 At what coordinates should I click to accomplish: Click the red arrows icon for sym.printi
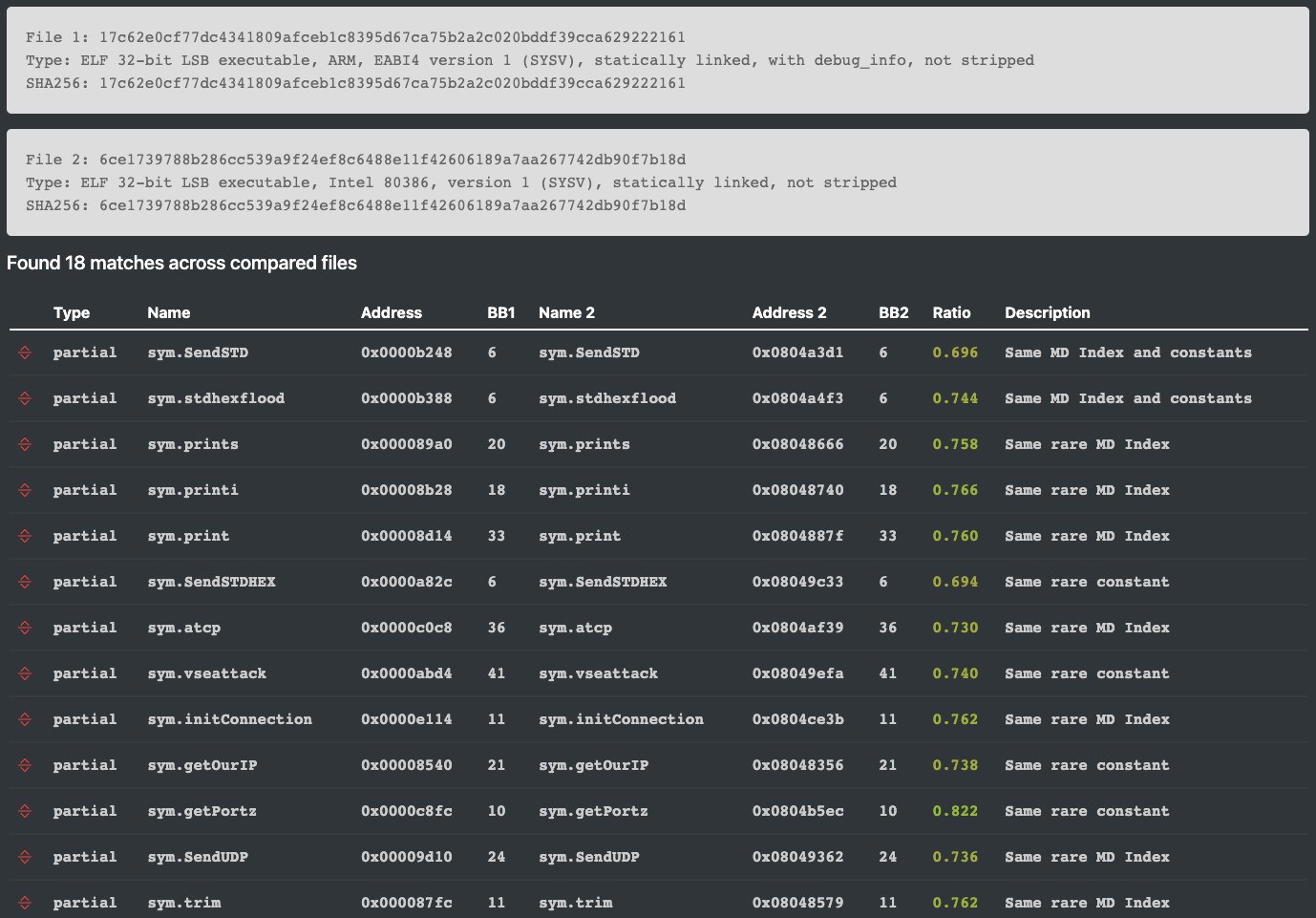[x=25, y=490]
